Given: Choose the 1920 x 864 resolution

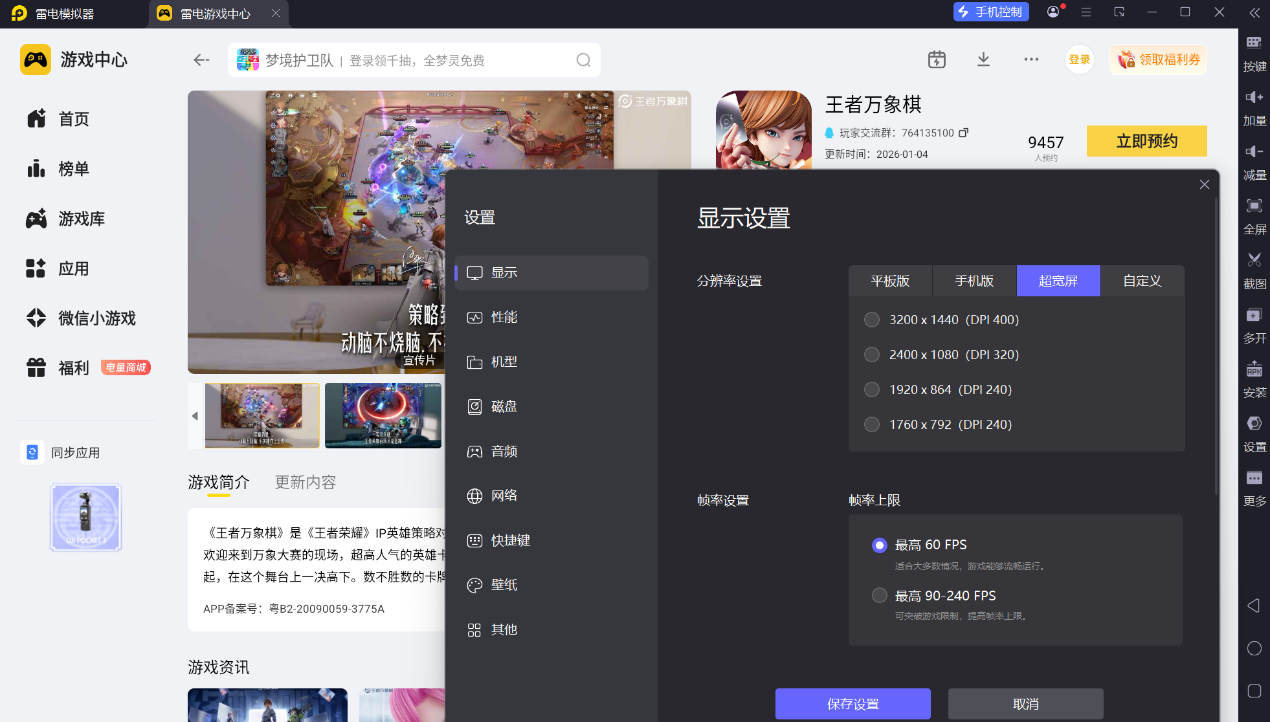Looking at the screenshot, I should [872, 390].
